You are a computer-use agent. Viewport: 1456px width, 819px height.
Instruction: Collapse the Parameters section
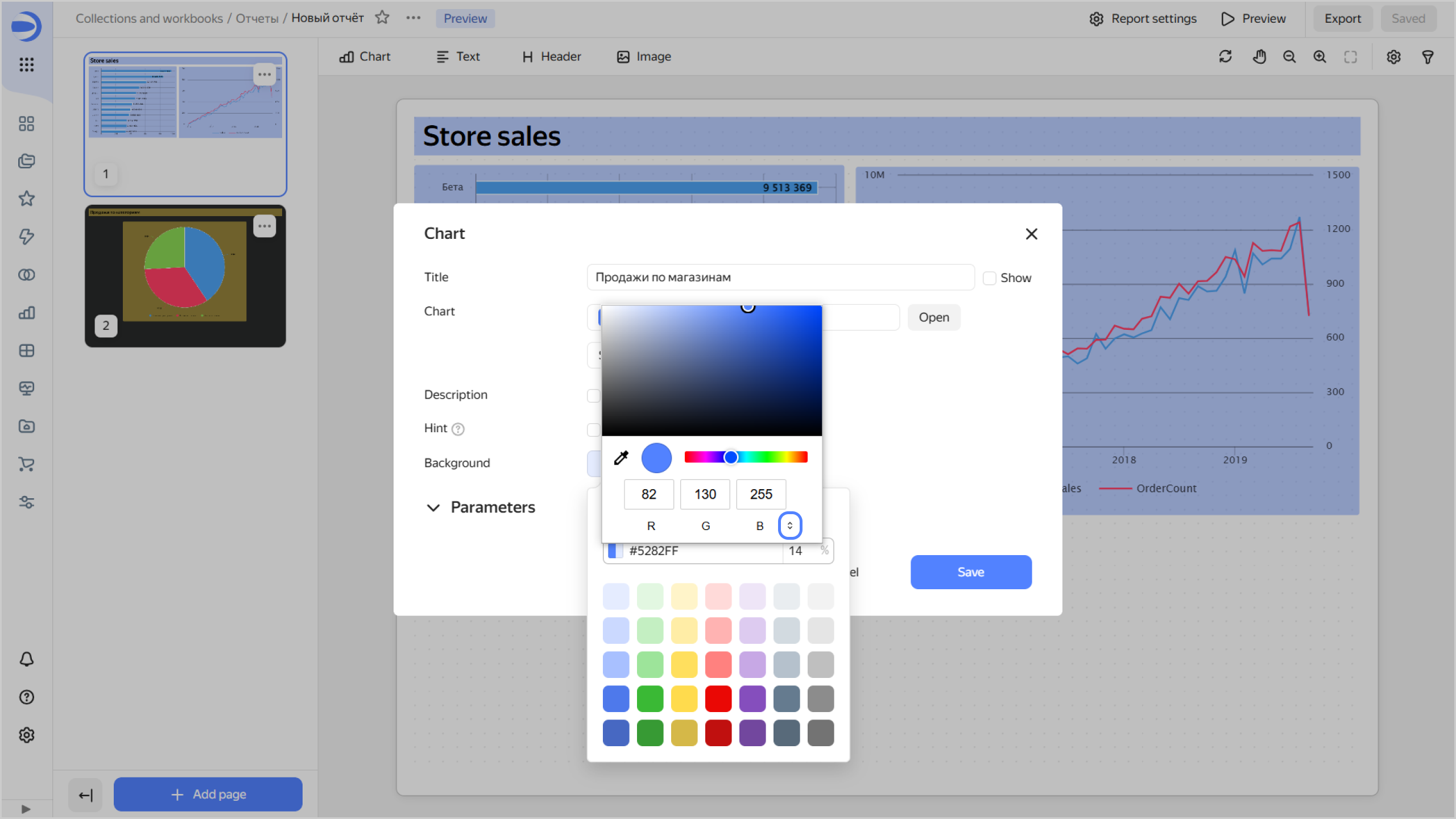tap(434, 507)
